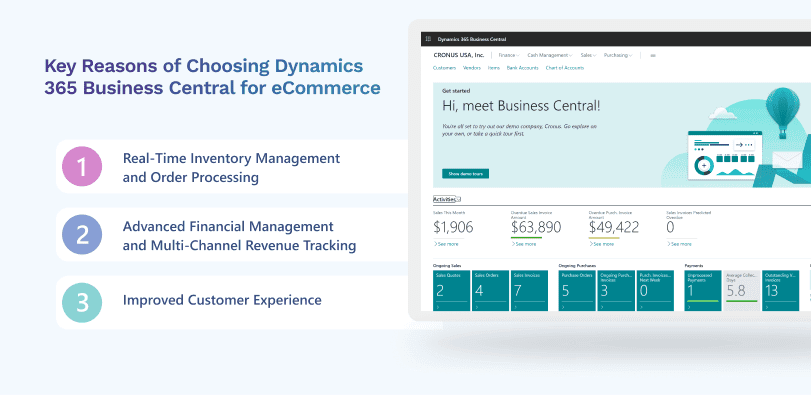The height and width of the screenshot is (395, 811).
Task: Open the Sales Quotes tile
Action: coord(452,291)
